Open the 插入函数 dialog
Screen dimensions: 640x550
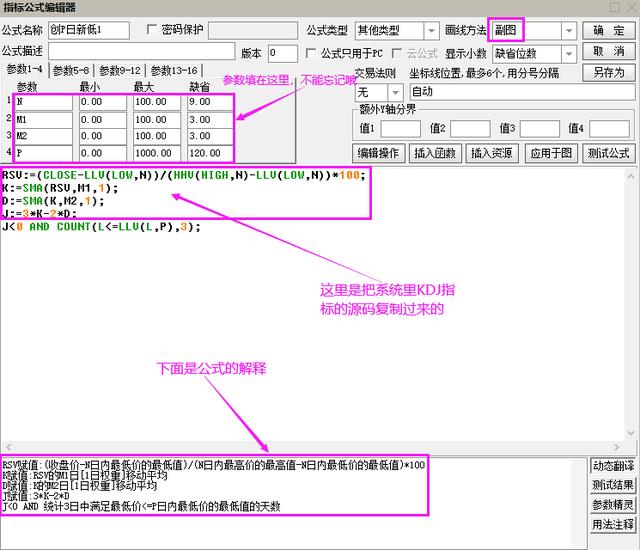(437, 153)
